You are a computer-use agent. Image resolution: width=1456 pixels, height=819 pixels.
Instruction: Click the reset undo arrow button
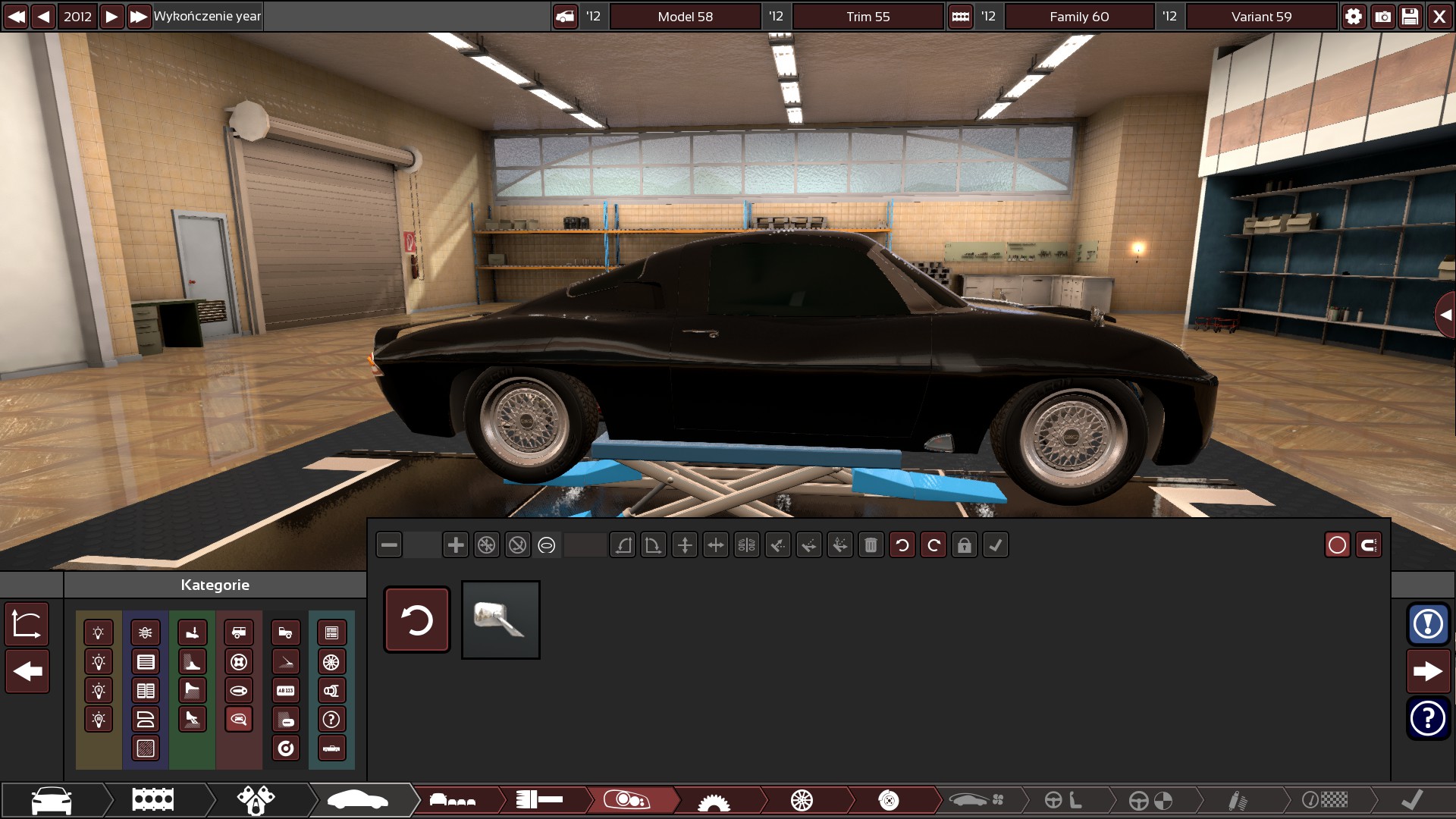click(x=417, y=620)
